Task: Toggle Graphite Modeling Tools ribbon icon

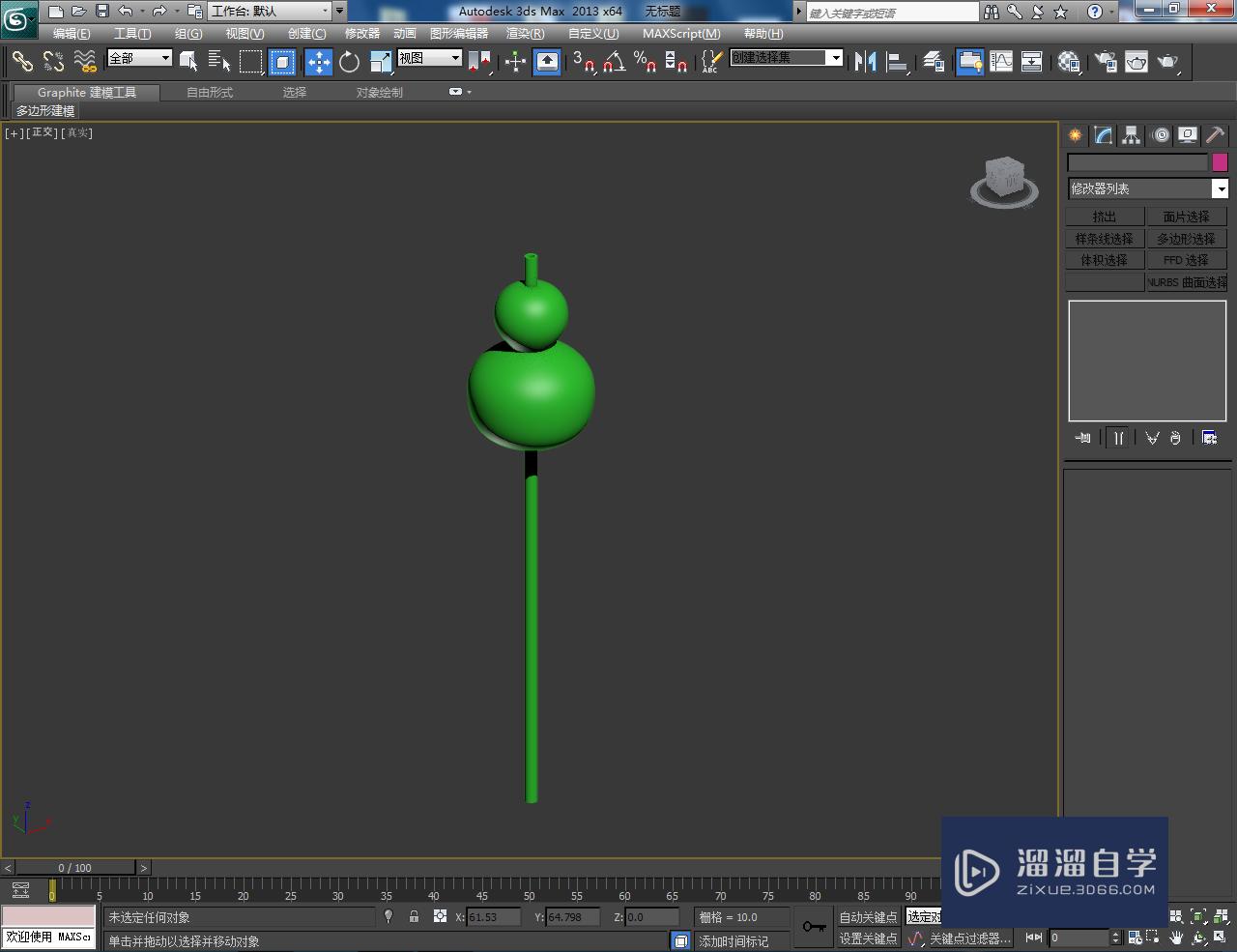Action: pyautogui.click(x=969, y=62)
